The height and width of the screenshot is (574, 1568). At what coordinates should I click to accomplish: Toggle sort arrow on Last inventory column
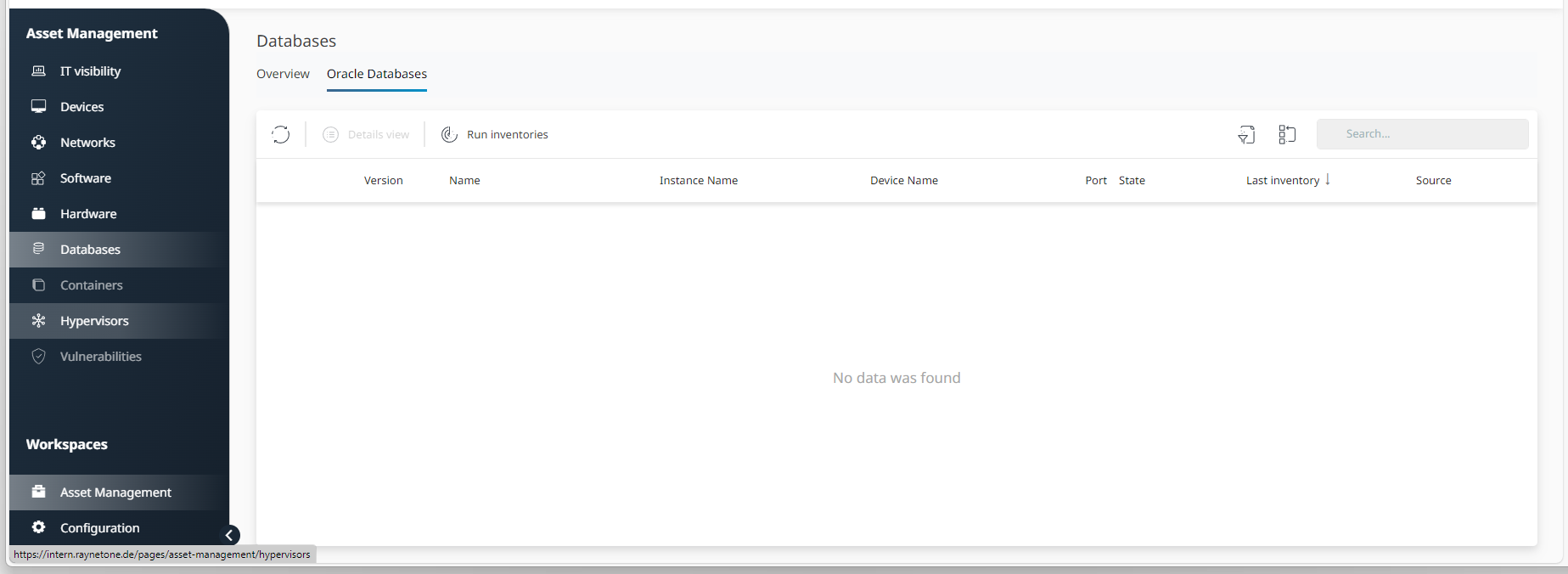[x=1328, y=180]
